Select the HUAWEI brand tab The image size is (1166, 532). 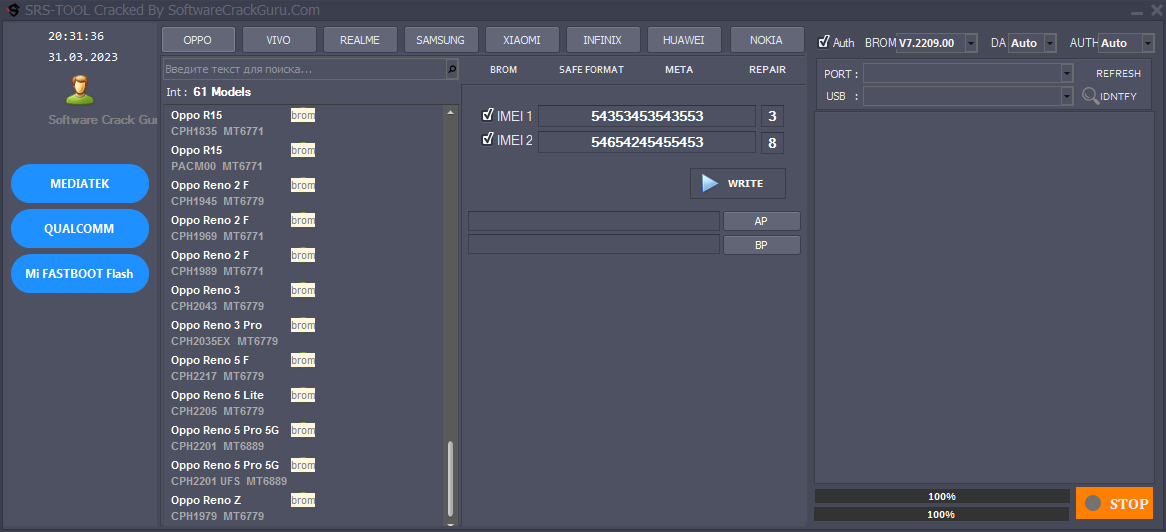684,40
